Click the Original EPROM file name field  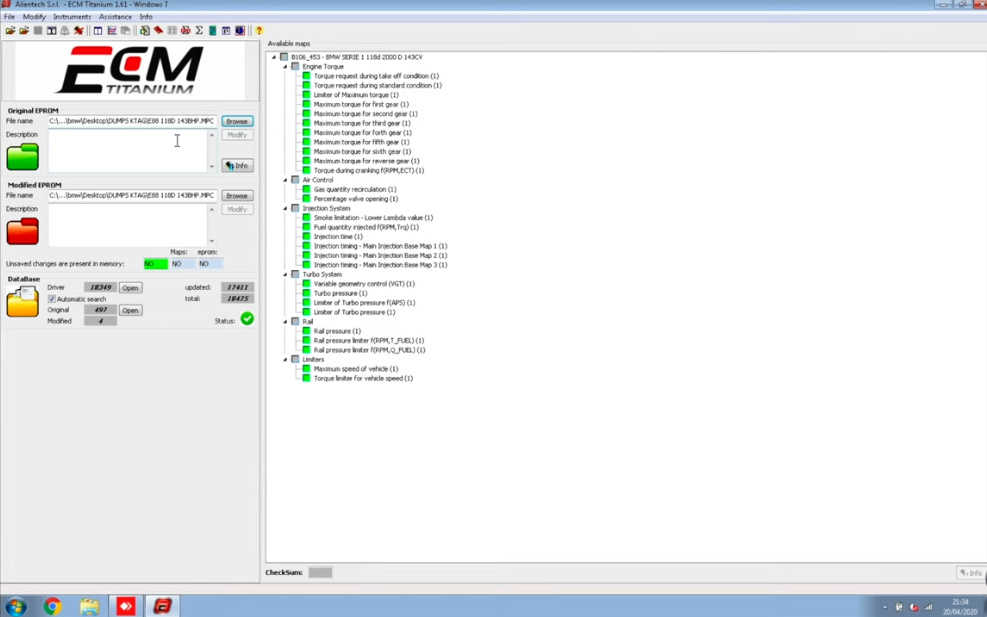pos(132,121)
